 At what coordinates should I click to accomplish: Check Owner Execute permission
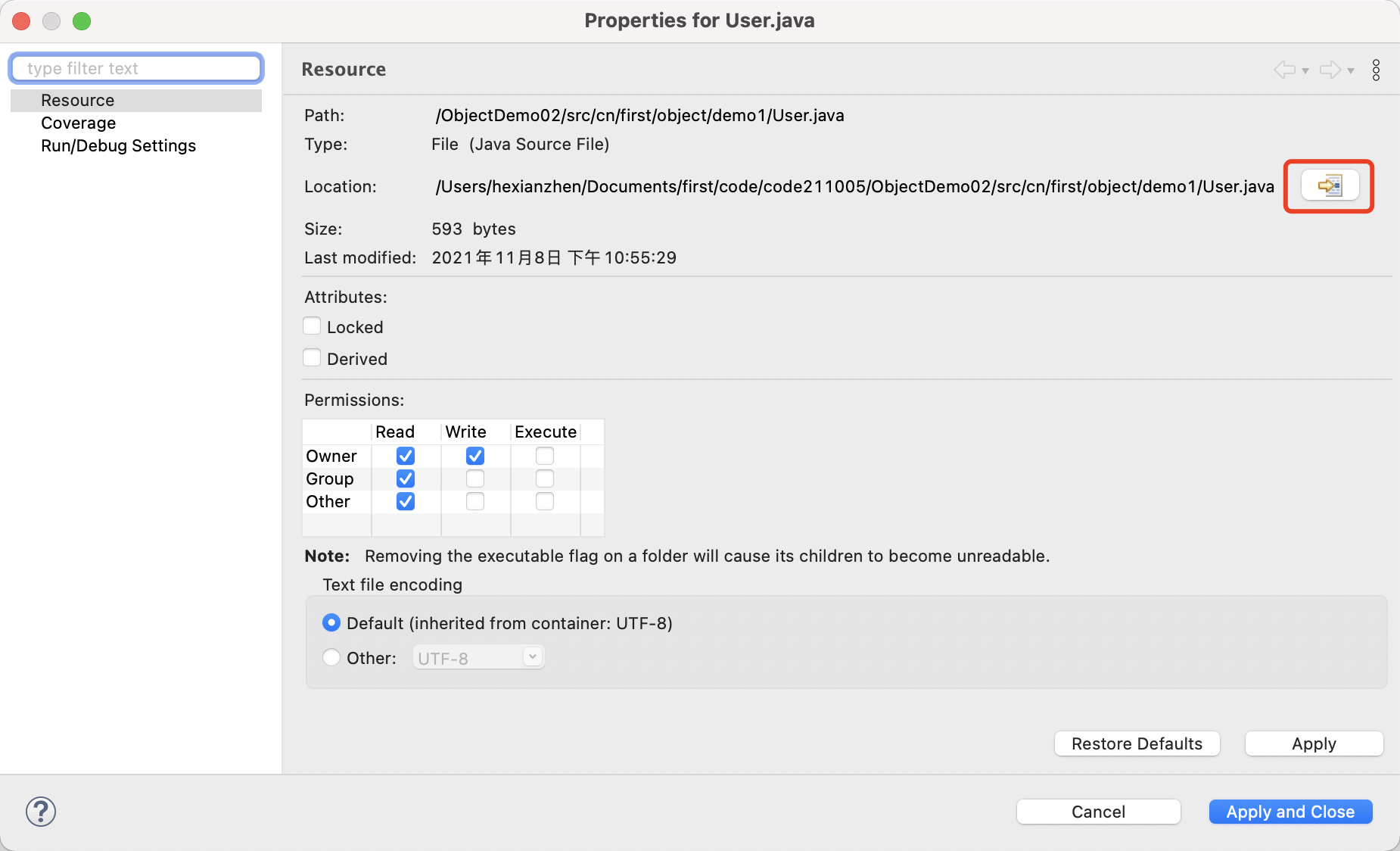point(545,456)
